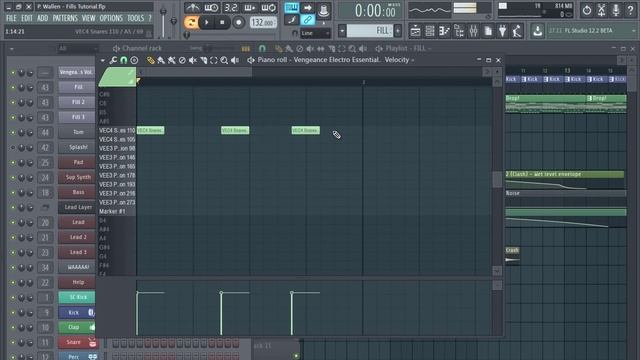
Task: Open the Channel rack All filter dropdown
Action: (77, 49)
